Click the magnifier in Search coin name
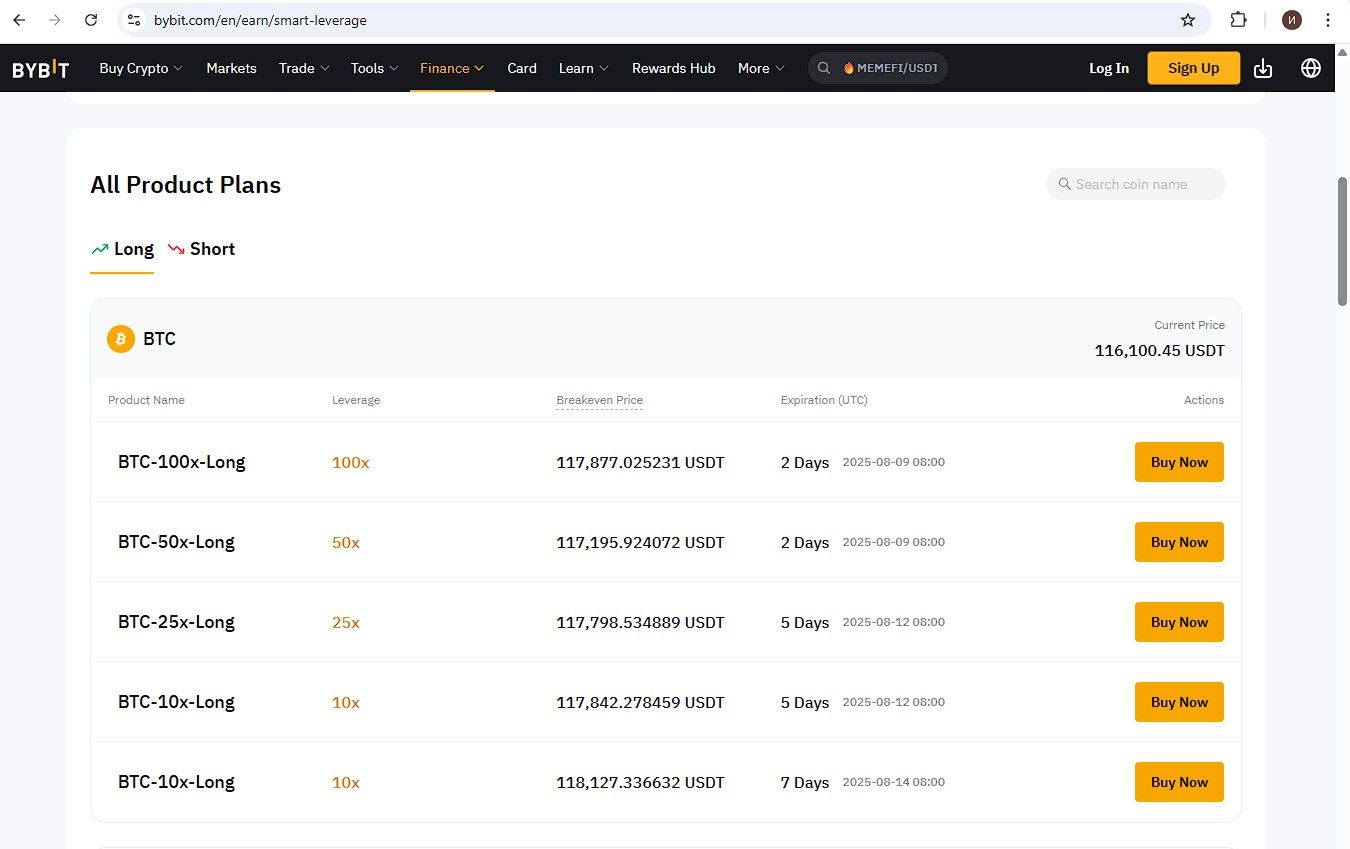Image resolution: width=1350 pixels, height=849 pixels. (x=1065, y=184)
